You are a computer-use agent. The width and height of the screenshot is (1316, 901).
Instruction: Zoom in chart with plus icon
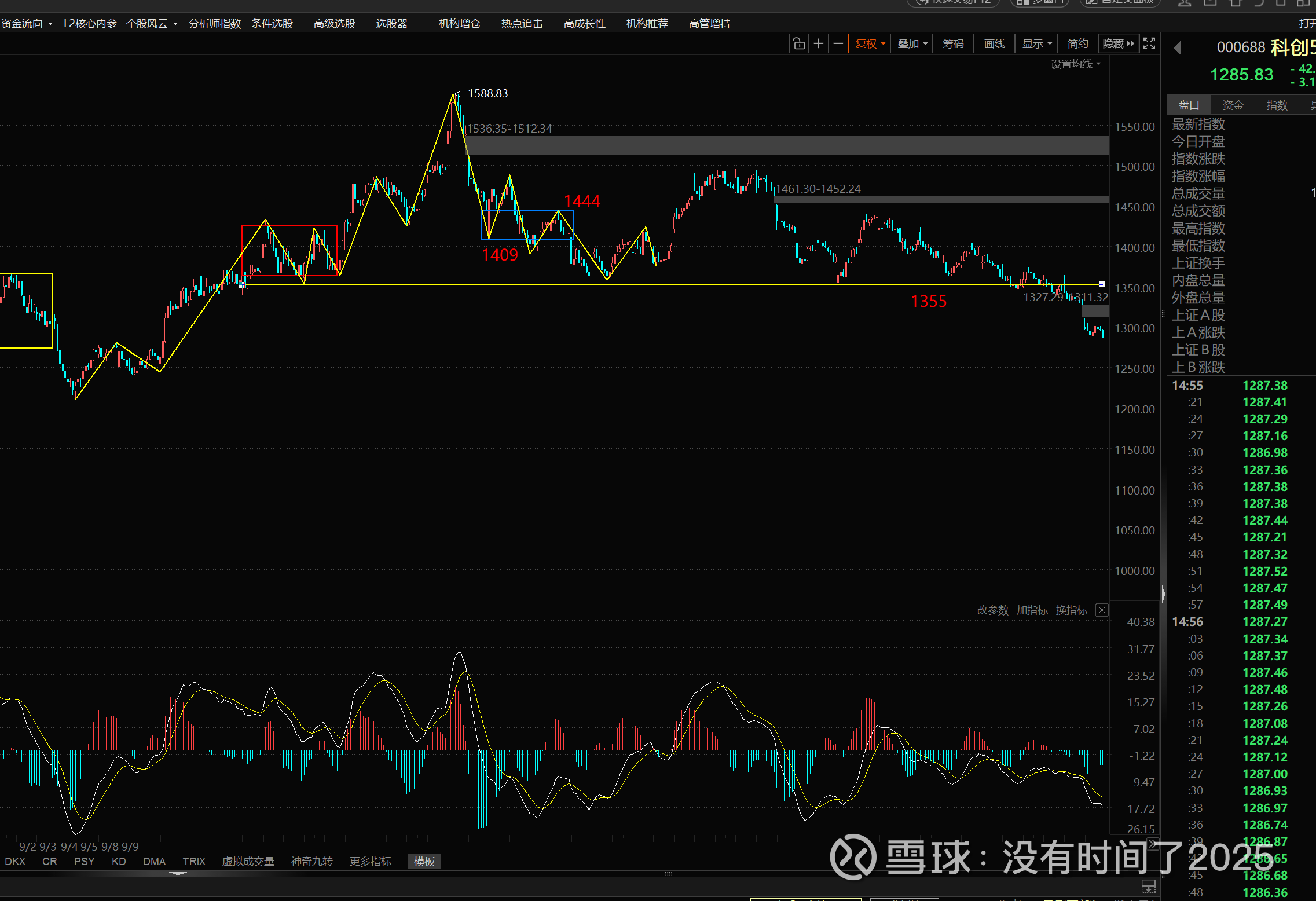point(819,44)
